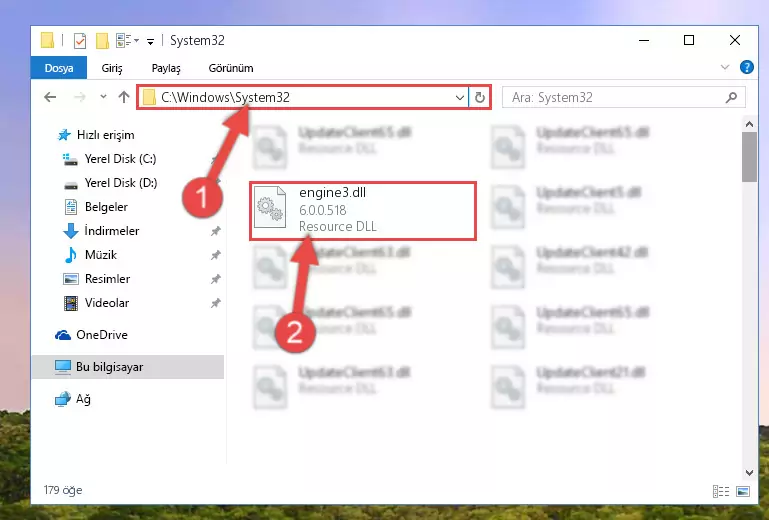Image resolution: width=769 pixels, height=520 pixels.
Task: Open Müzik in the sidebar
Action: click(101, 255)
